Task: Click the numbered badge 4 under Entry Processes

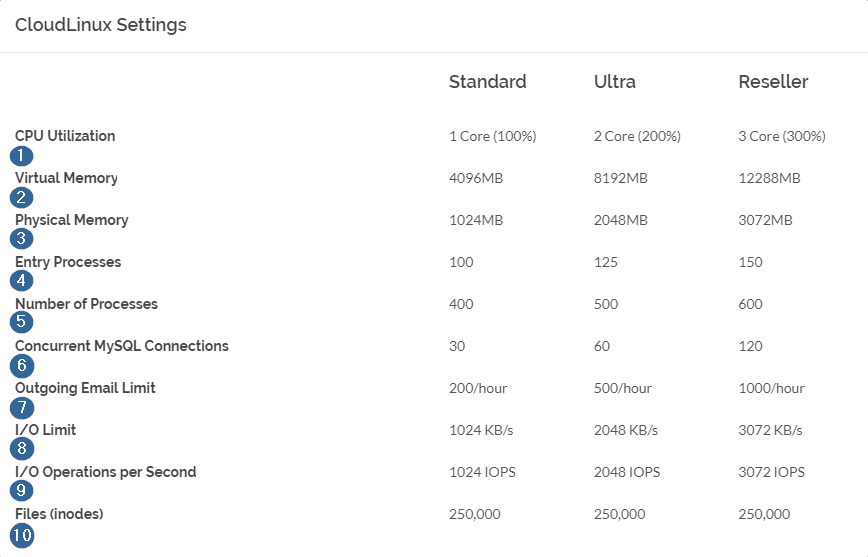Action: (x=22, y=280)
